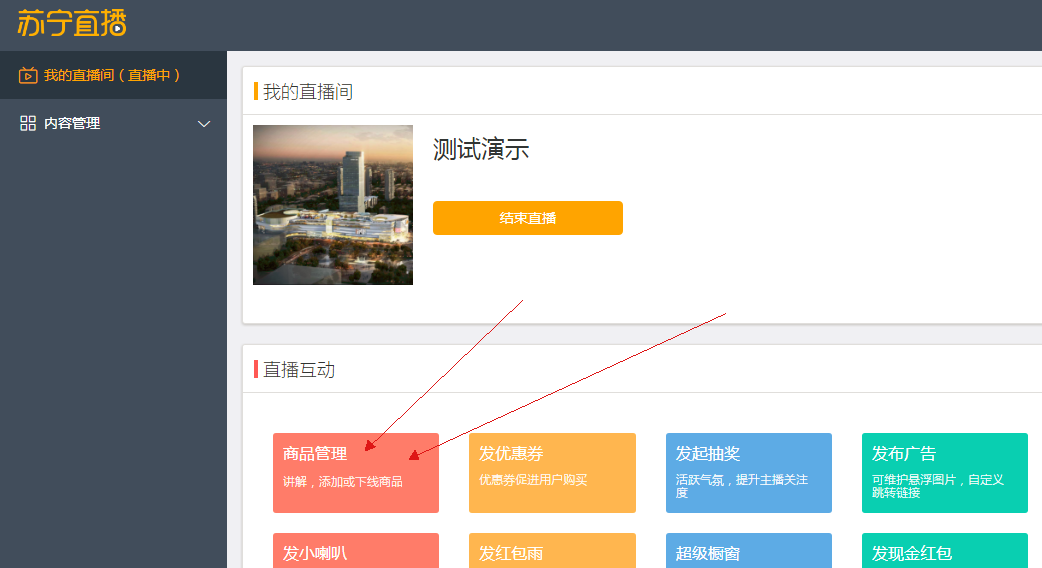The height and width of the screenshot is (568, 1042).
Task: Open the 发优惠券 card
Action: pyautogui.click(x=552, y=473)
